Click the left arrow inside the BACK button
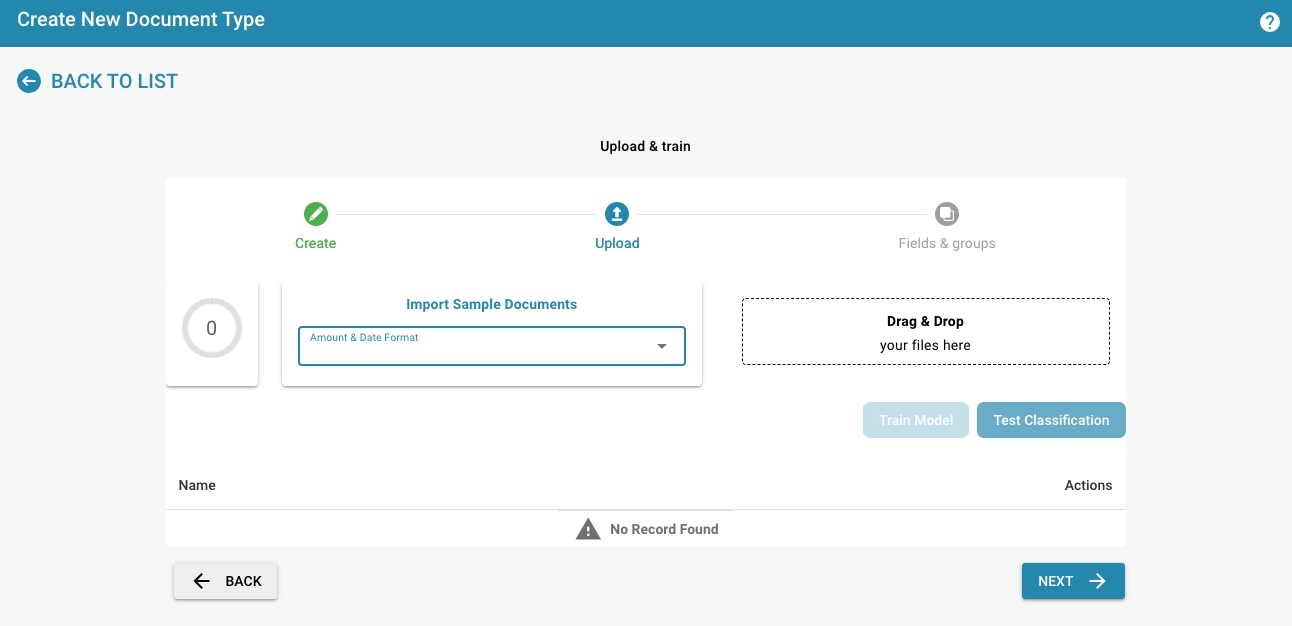Viewport: 1292px width, 626px height. (x=202, y=581)
